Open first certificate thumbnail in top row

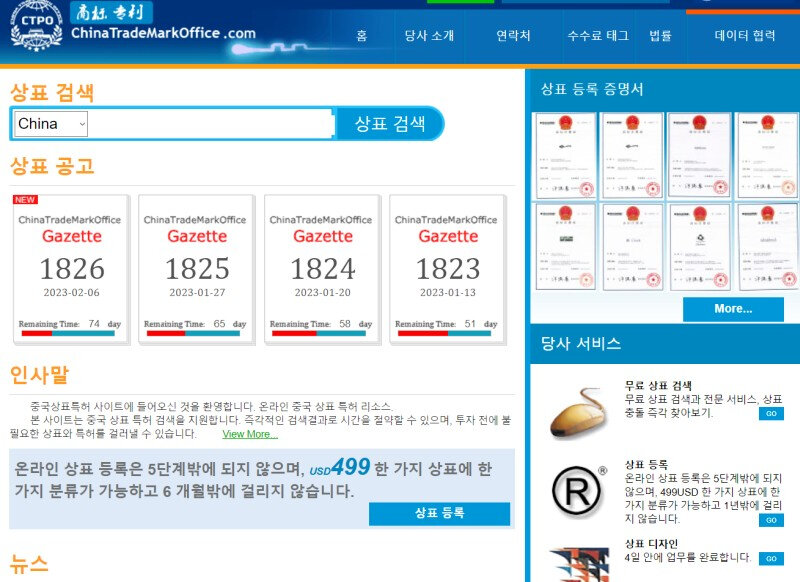click(564, 155)
